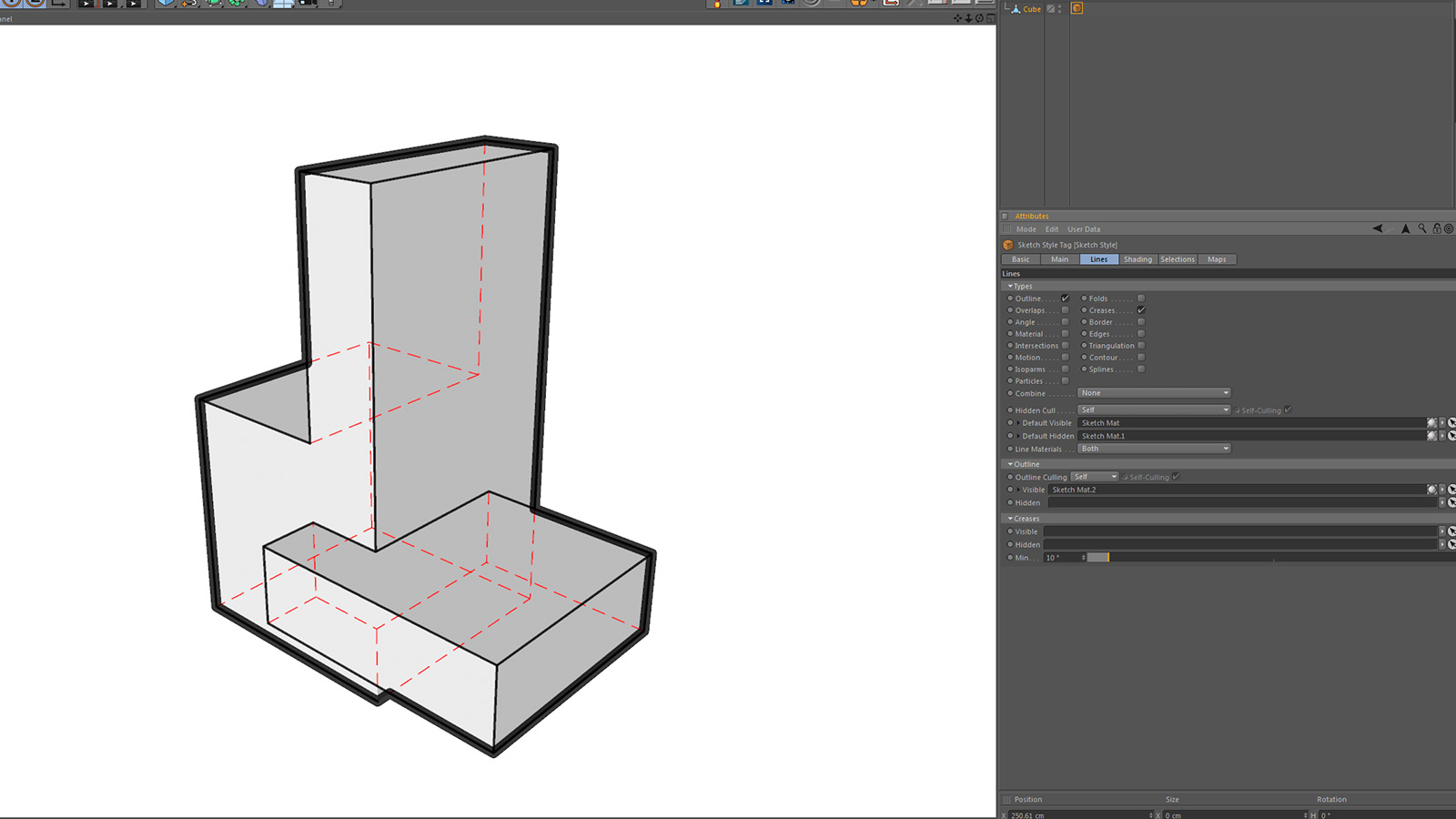Enable the Intersections line type

pyautogui.click(x=1066, y=346)
